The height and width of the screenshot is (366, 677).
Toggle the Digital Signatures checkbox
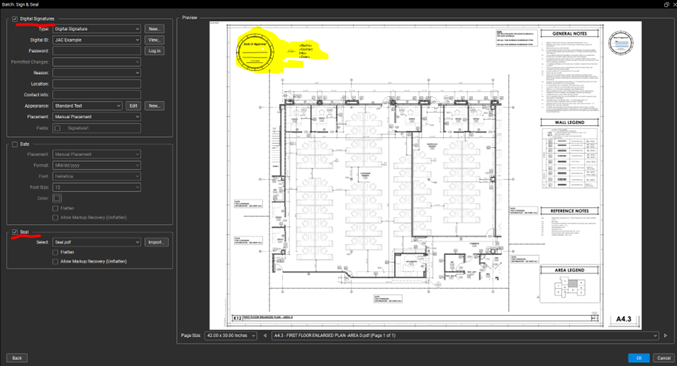(x=15, y=19)
